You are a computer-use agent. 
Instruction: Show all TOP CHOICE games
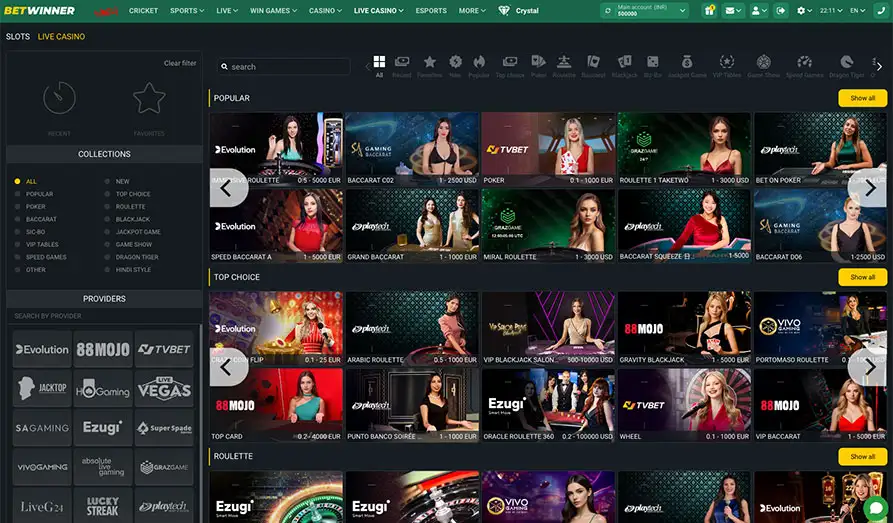pos(862,277)
